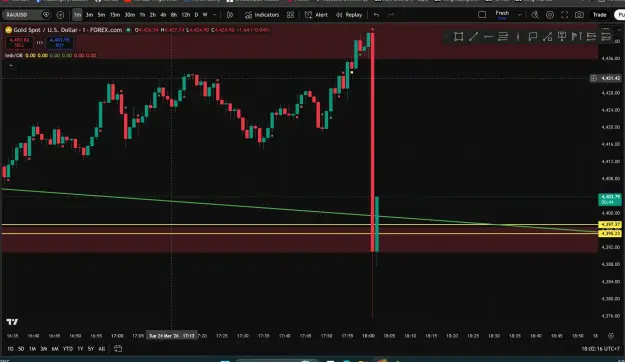
Task: Open the candlestick chart type selector
Action: click(x=230, y=15)
